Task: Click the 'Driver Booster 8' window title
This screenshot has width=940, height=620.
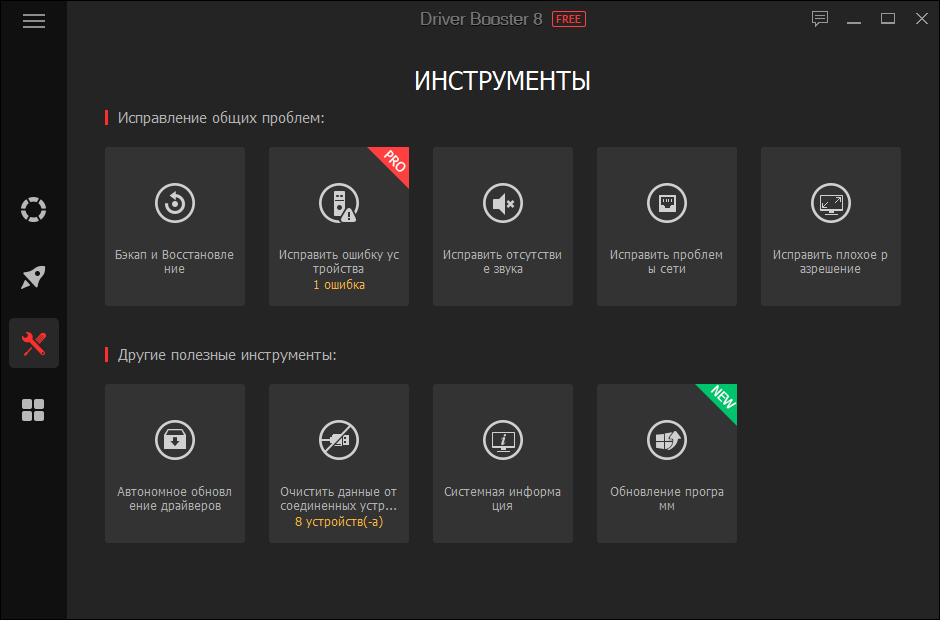Action: click(481, 19)
